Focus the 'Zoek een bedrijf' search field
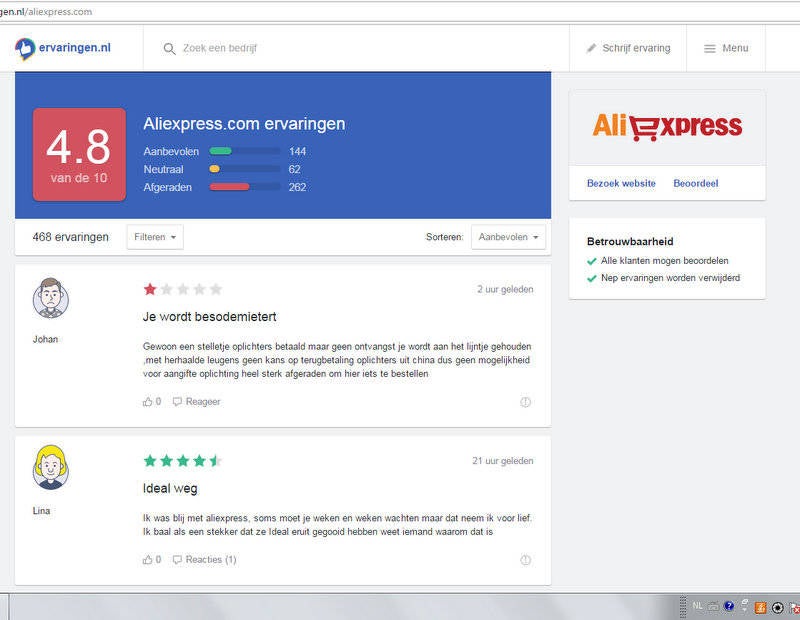The width and height of the screenshot is (800, 620). tap(356, 48)
